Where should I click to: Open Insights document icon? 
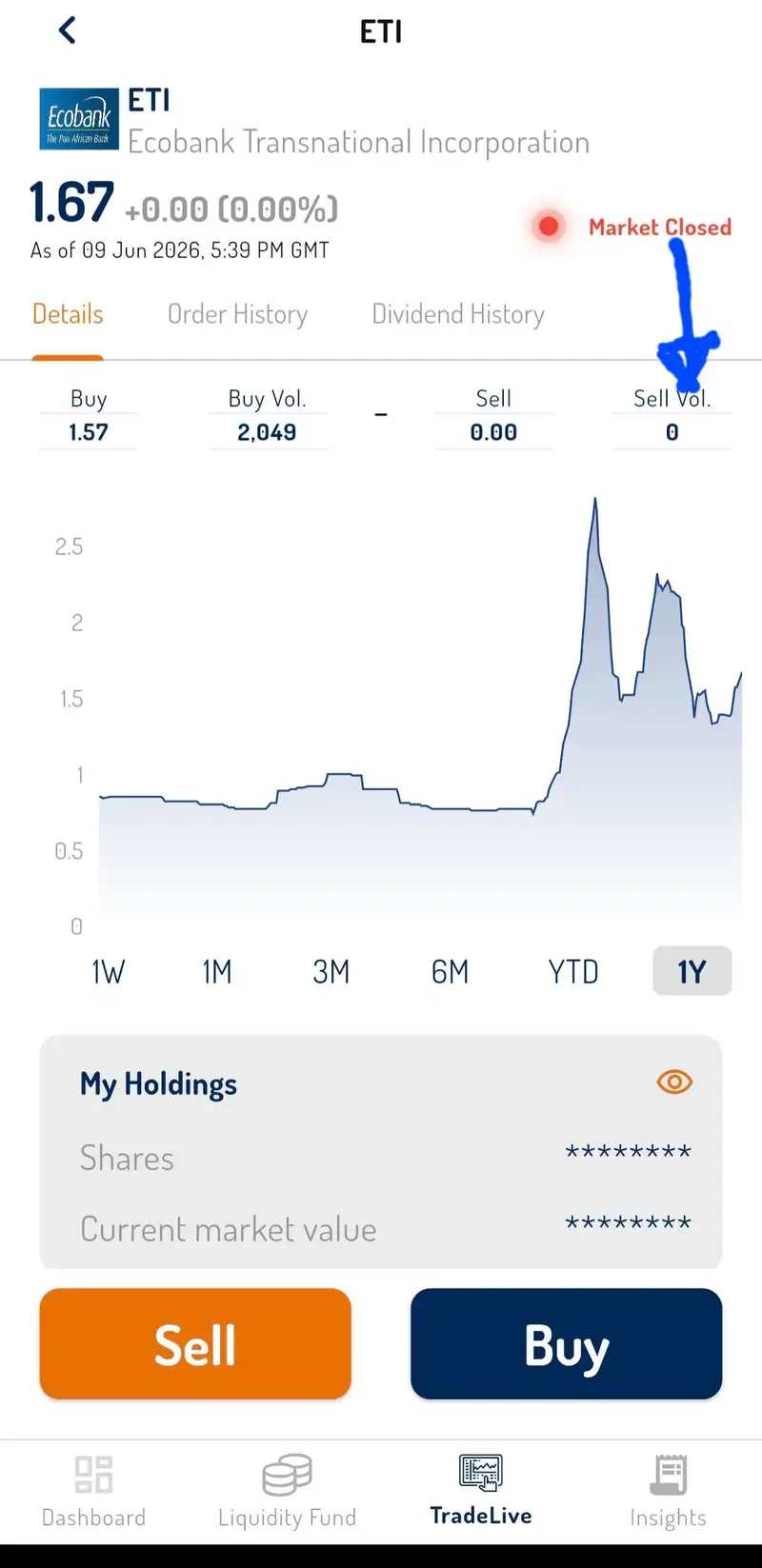[669, 1475]
